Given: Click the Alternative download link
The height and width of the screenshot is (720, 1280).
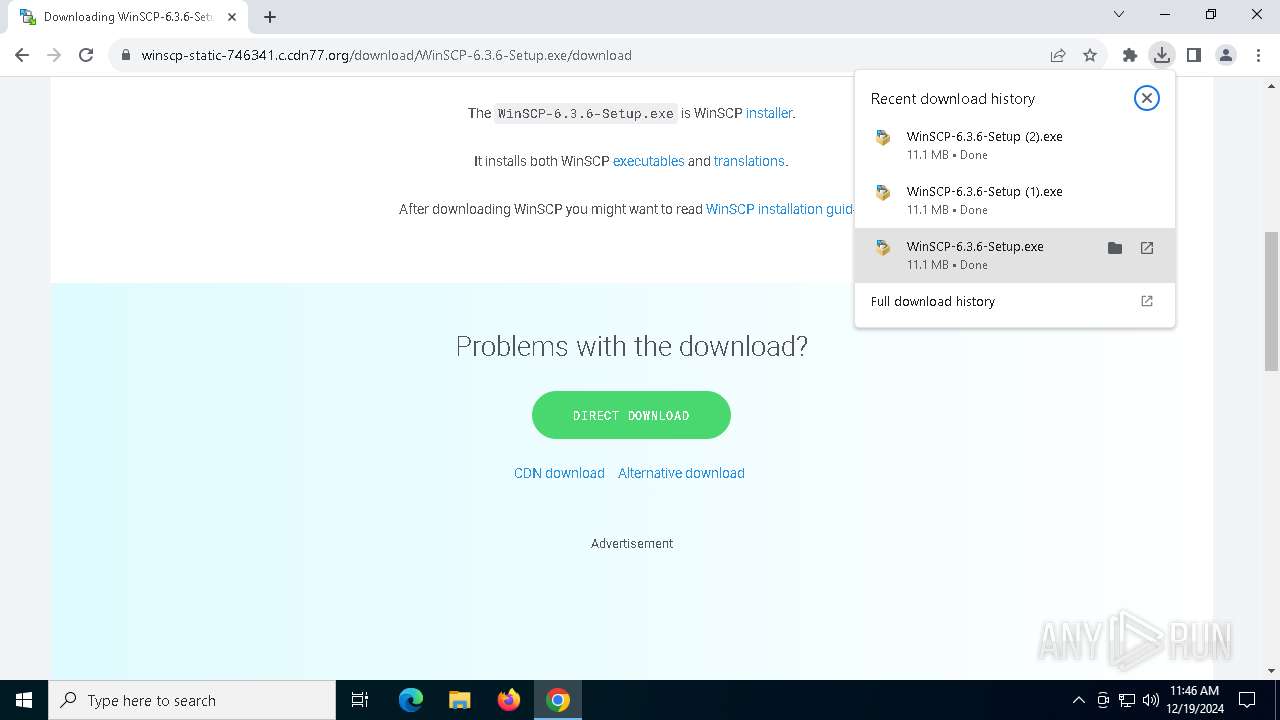Looking at the screenshot, I should [x=681, y=473].
